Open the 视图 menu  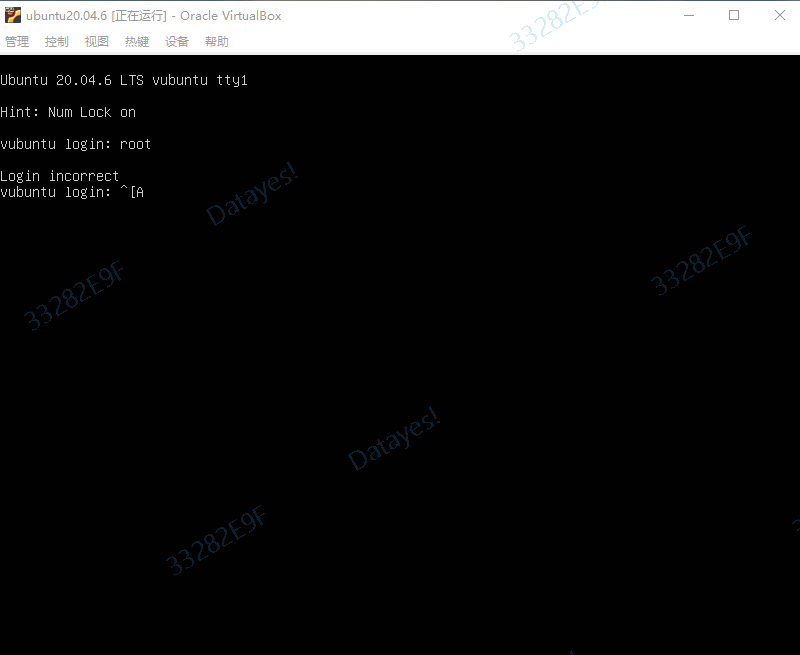tap(97, 42)
